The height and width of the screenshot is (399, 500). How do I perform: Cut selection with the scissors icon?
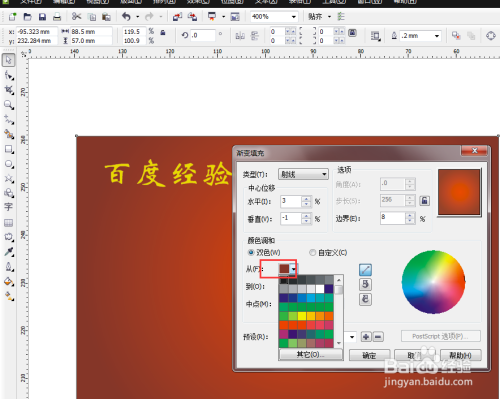[77, 17]
